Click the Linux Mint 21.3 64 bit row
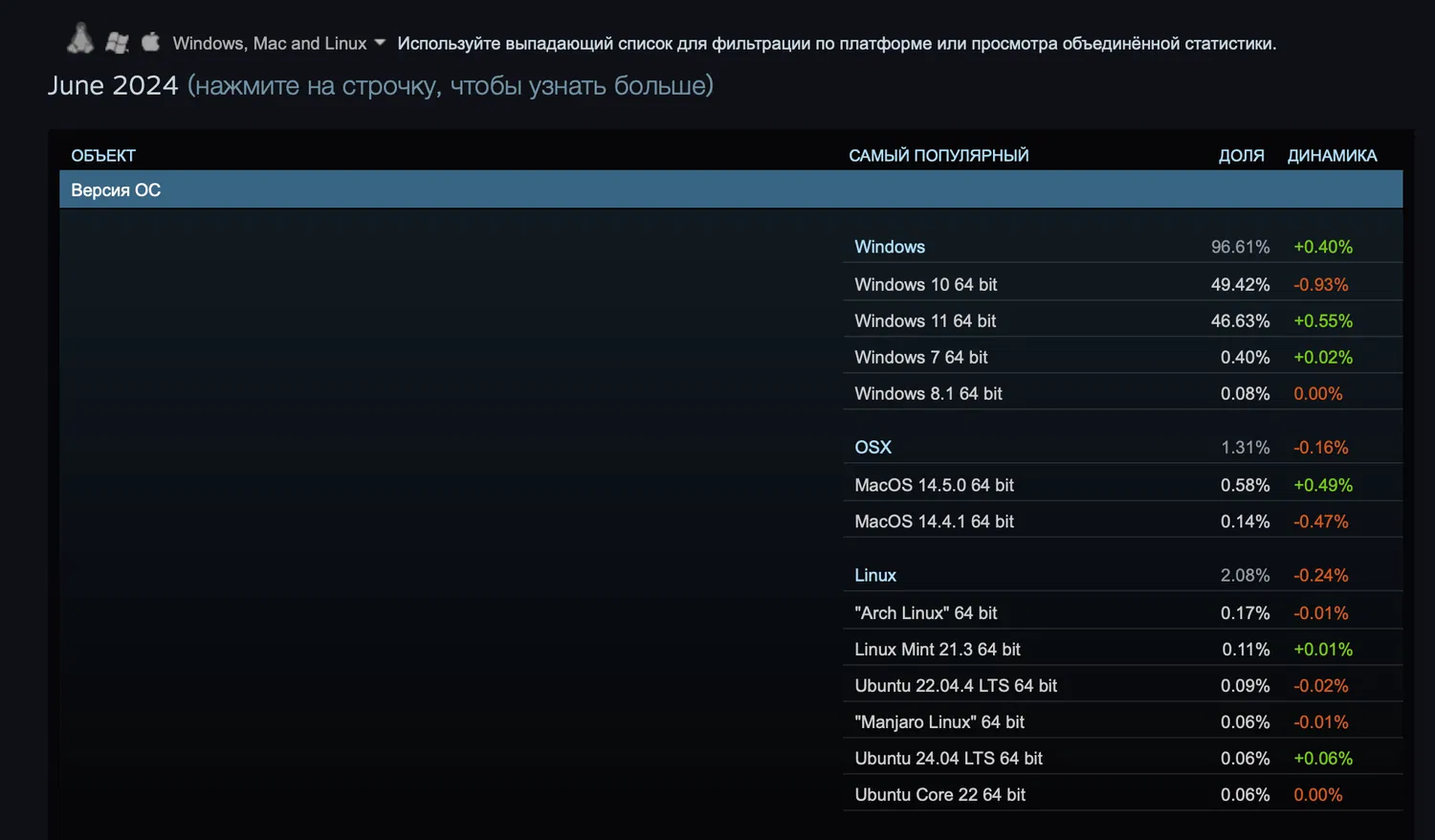Screen dimensions: 1435x840 tap(1123, 649)
